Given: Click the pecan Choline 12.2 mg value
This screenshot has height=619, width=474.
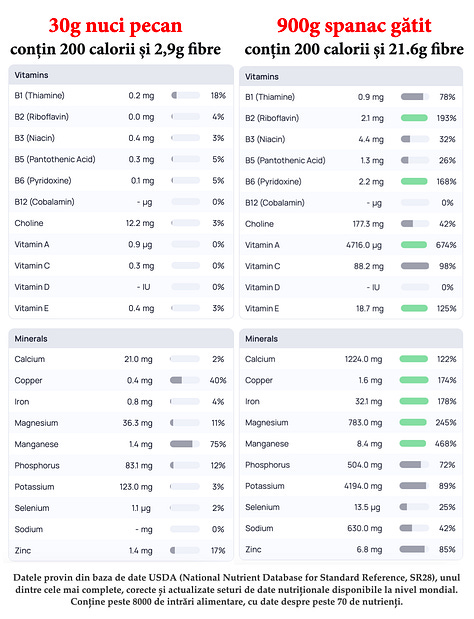Looking at the screenshot, I should point(140,223).
